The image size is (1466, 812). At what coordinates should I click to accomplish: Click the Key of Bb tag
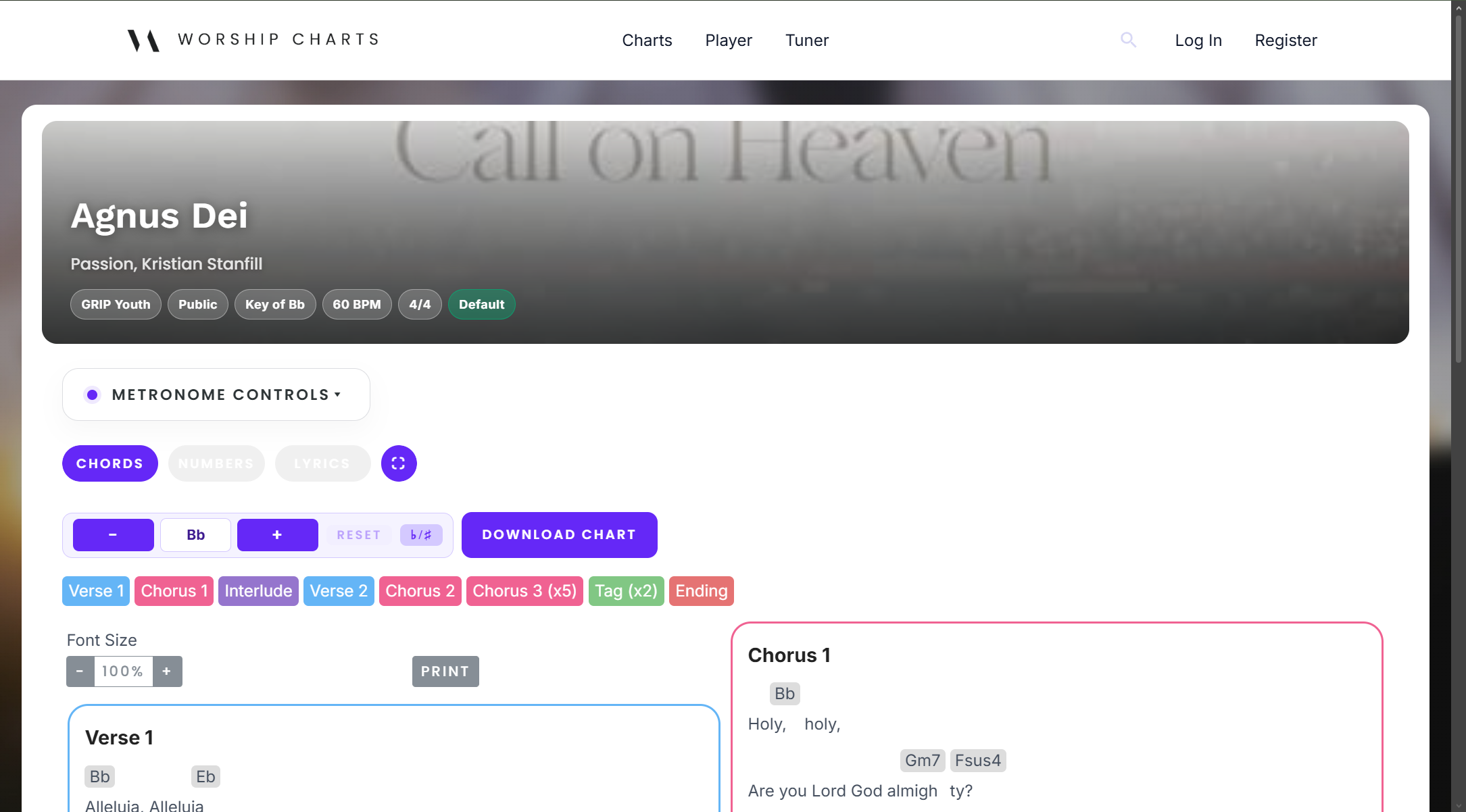[275, 305]
